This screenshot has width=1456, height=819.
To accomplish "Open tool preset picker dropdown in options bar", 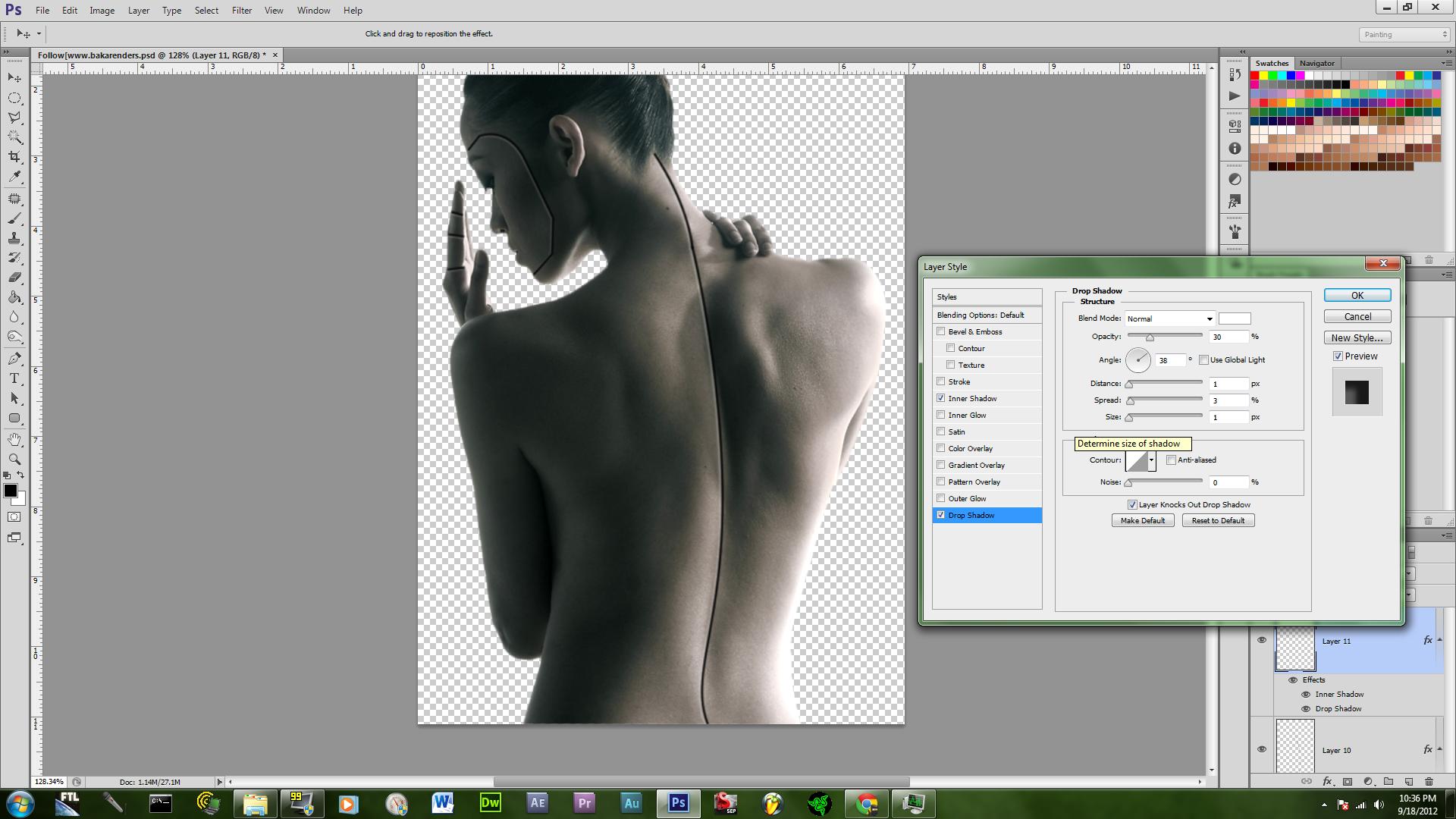I will coord(39,34).
